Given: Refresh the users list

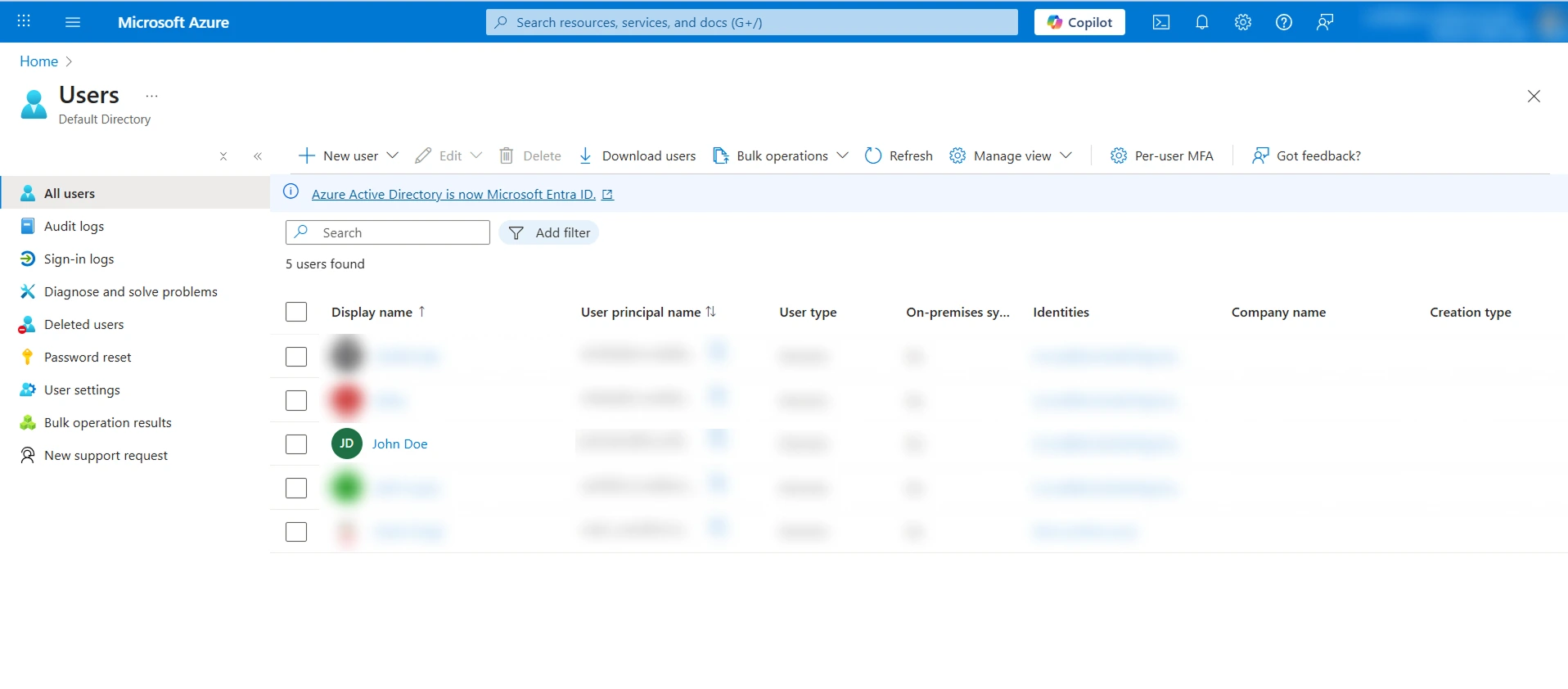Looking at the screenshot, I should point(899,155).
